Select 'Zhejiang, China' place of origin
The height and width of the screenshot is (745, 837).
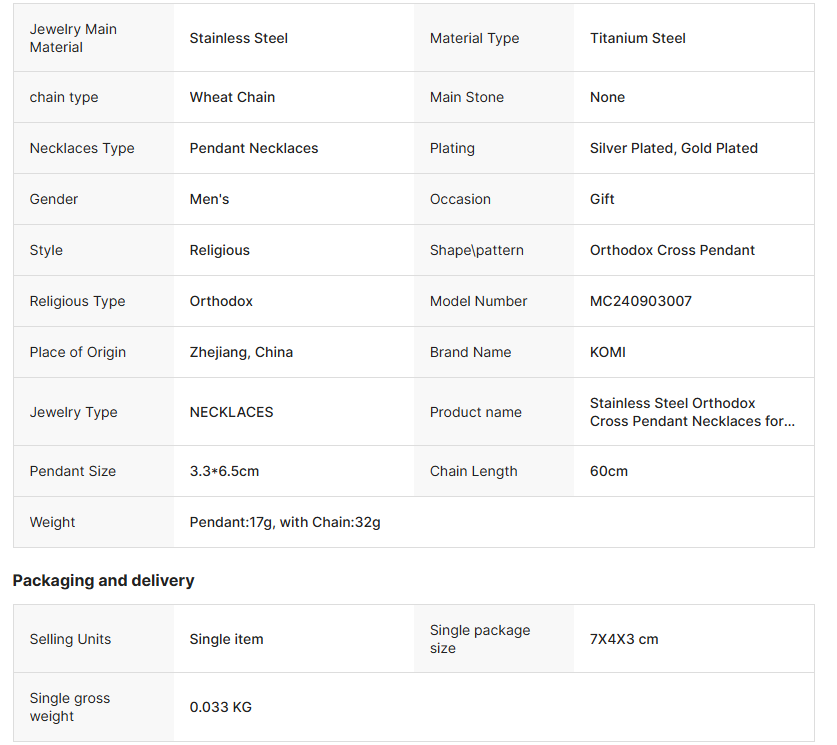[241, 352]
